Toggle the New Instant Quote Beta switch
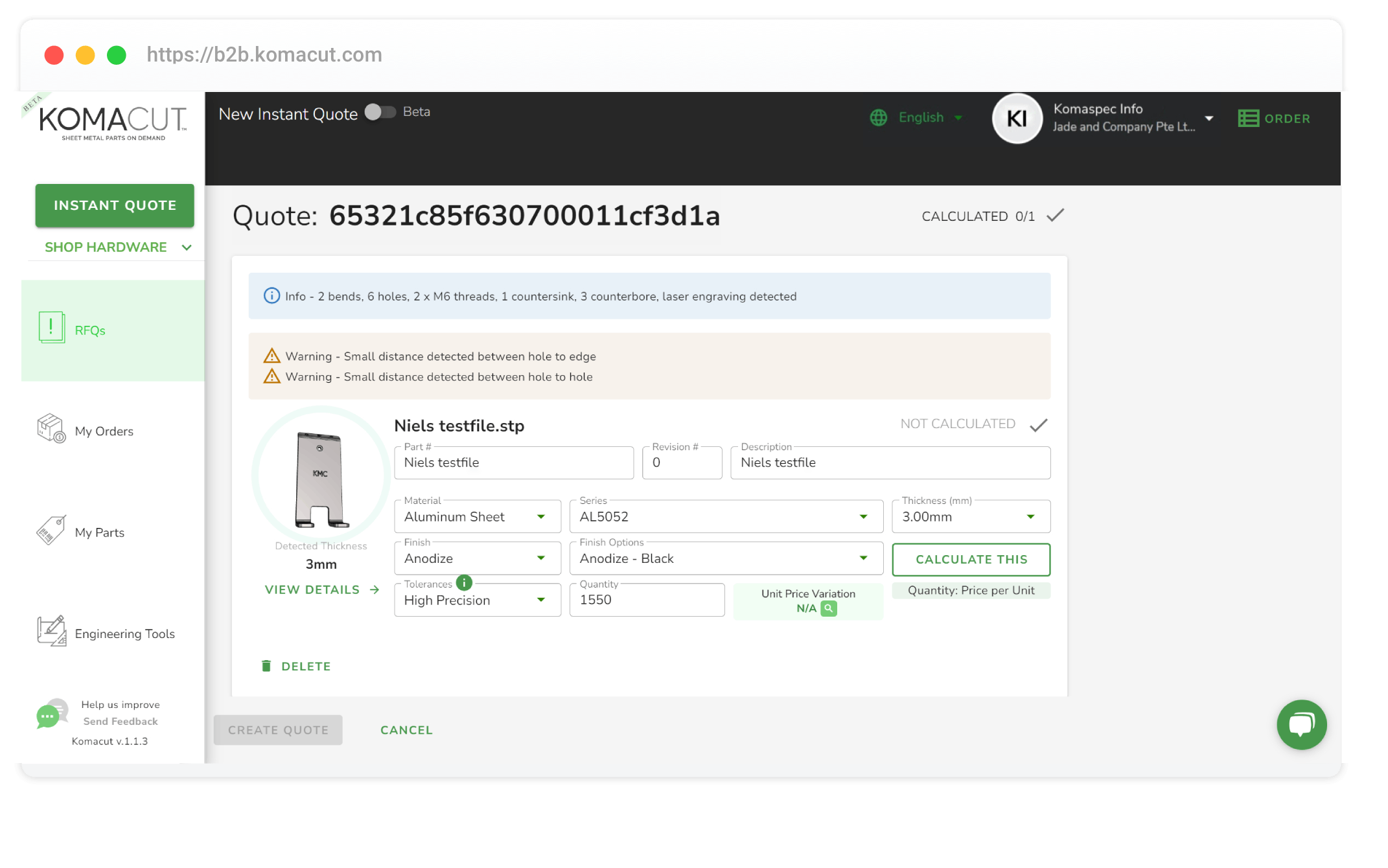 coord(380,112)
